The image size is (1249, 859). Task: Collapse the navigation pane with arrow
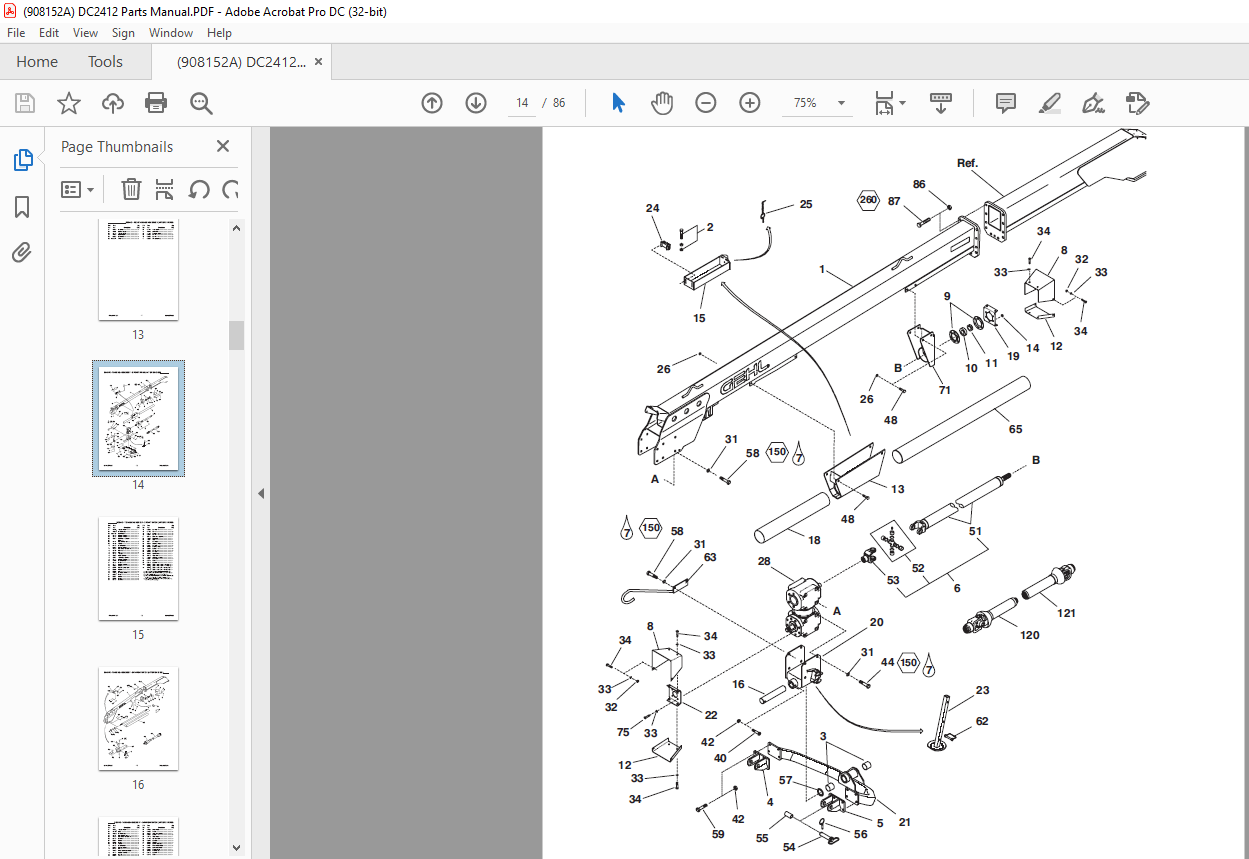point(260,493)
